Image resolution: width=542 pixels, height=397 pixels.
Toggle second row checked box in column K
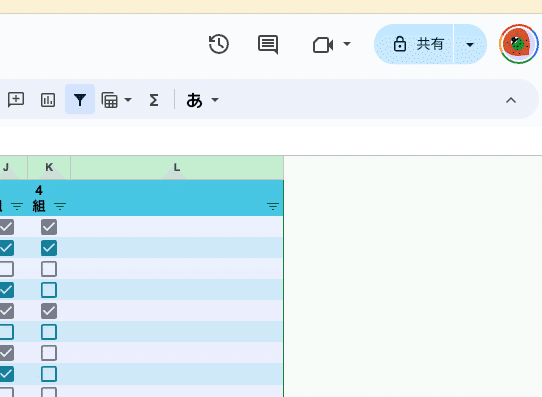click(49, 248)
